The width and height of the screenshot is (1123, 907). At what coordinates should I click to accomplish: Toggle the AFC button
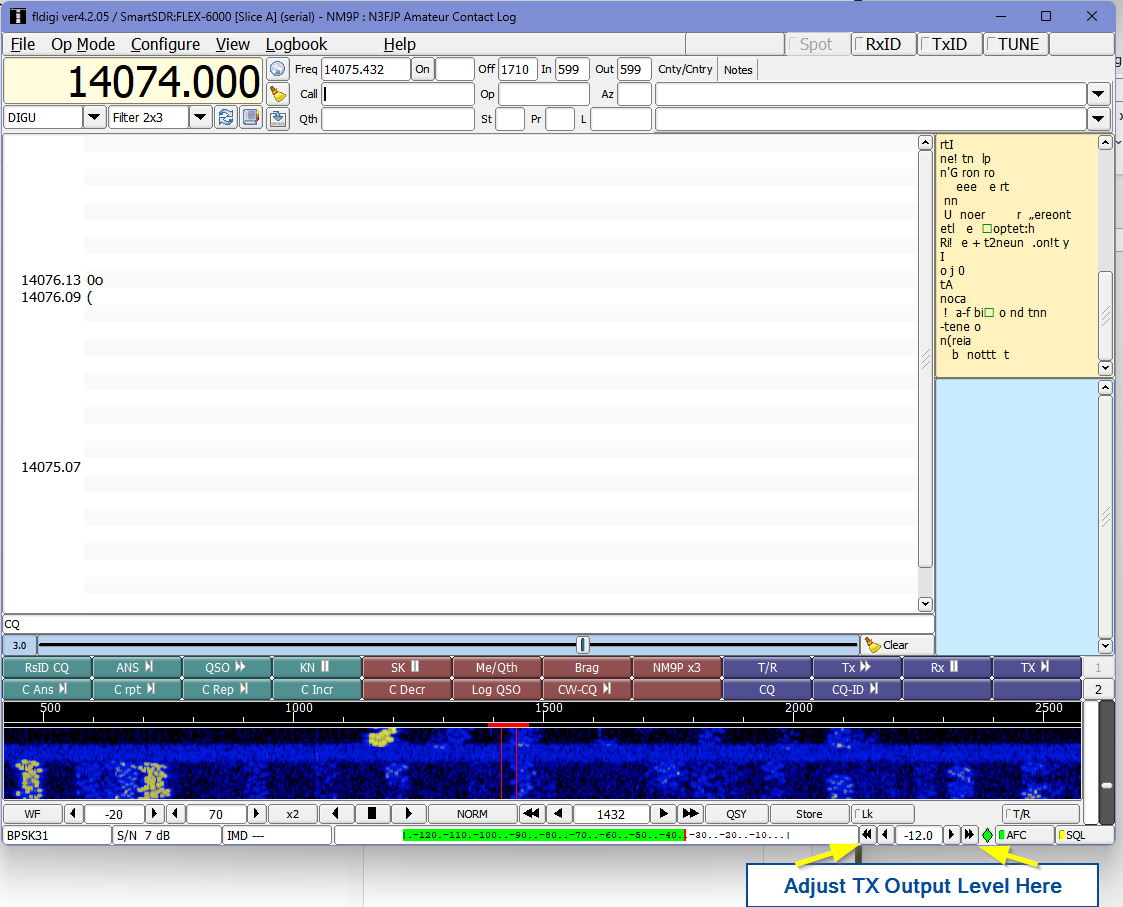coord(1023,835)
